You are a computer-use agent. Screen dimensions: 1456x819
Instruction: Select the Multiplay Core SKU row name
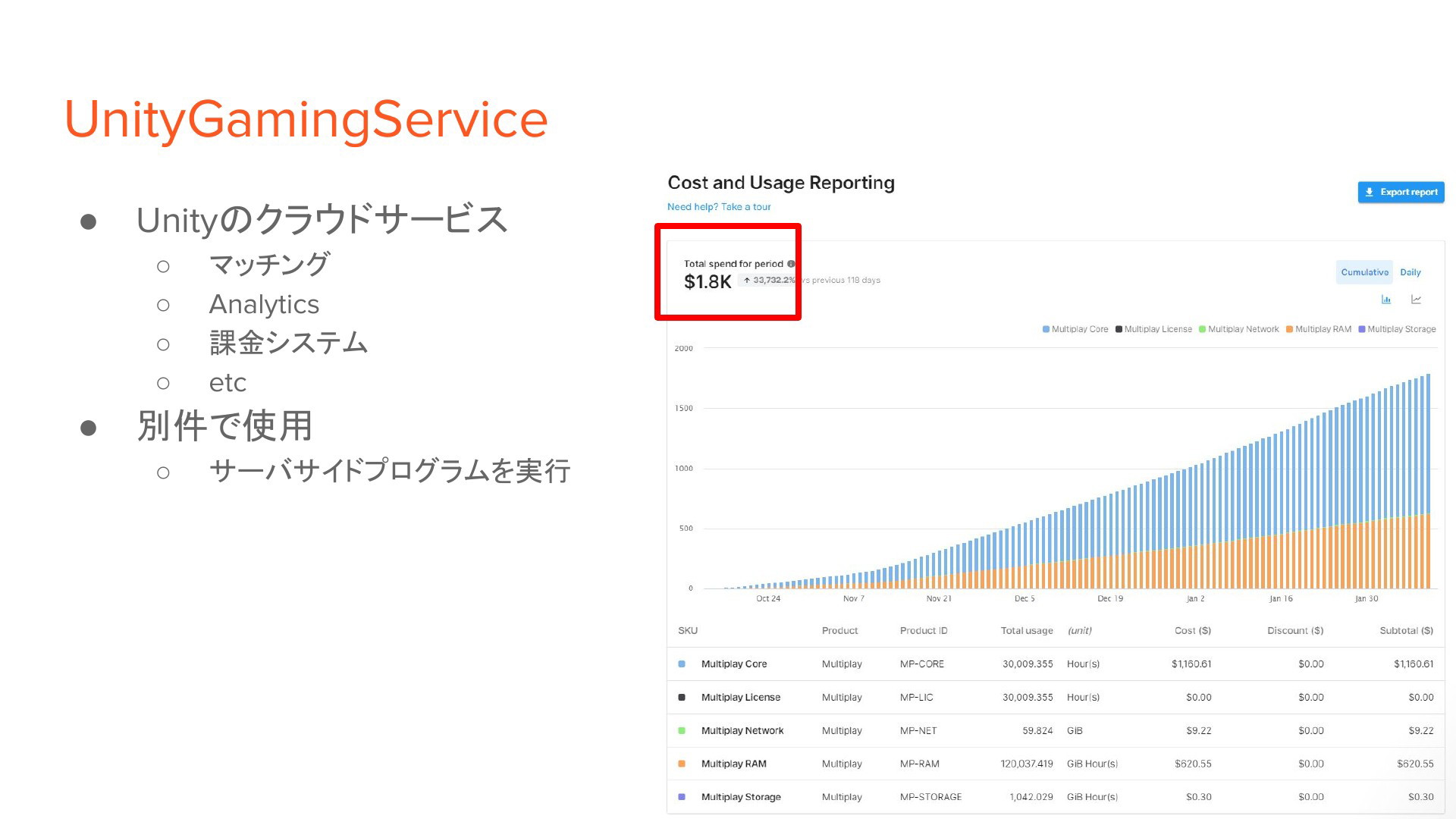click(x=734, y=664)
